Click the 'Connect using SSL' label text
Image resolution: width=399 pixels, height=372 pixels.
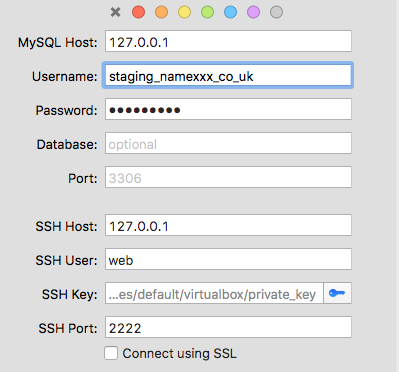click(x=180, y=354)
